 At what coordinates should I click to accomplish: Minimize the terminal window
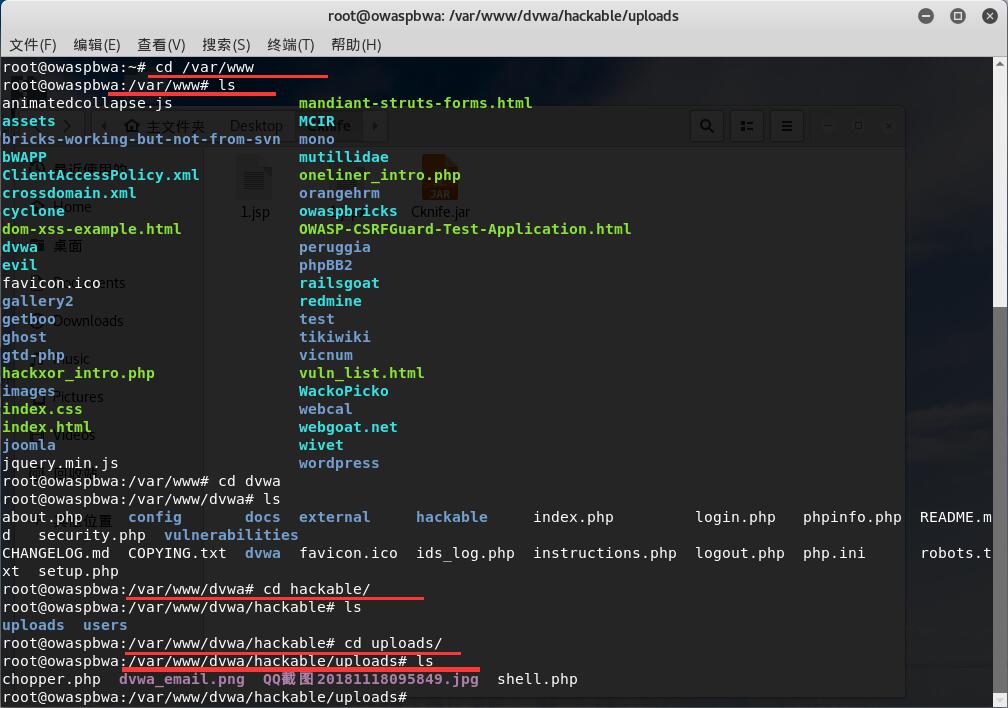[x=926, y=16]
